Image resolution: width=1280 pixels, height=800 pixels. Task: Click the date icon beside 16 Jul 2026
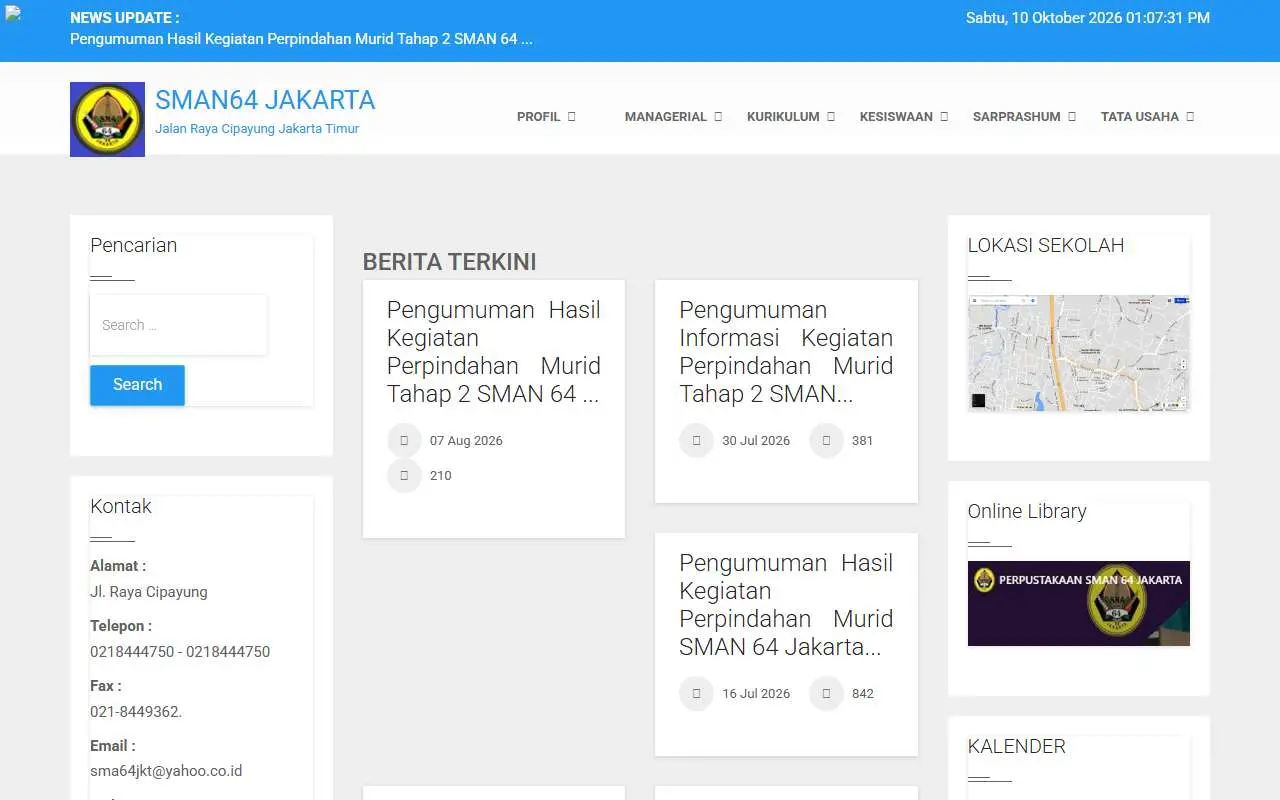696,694
